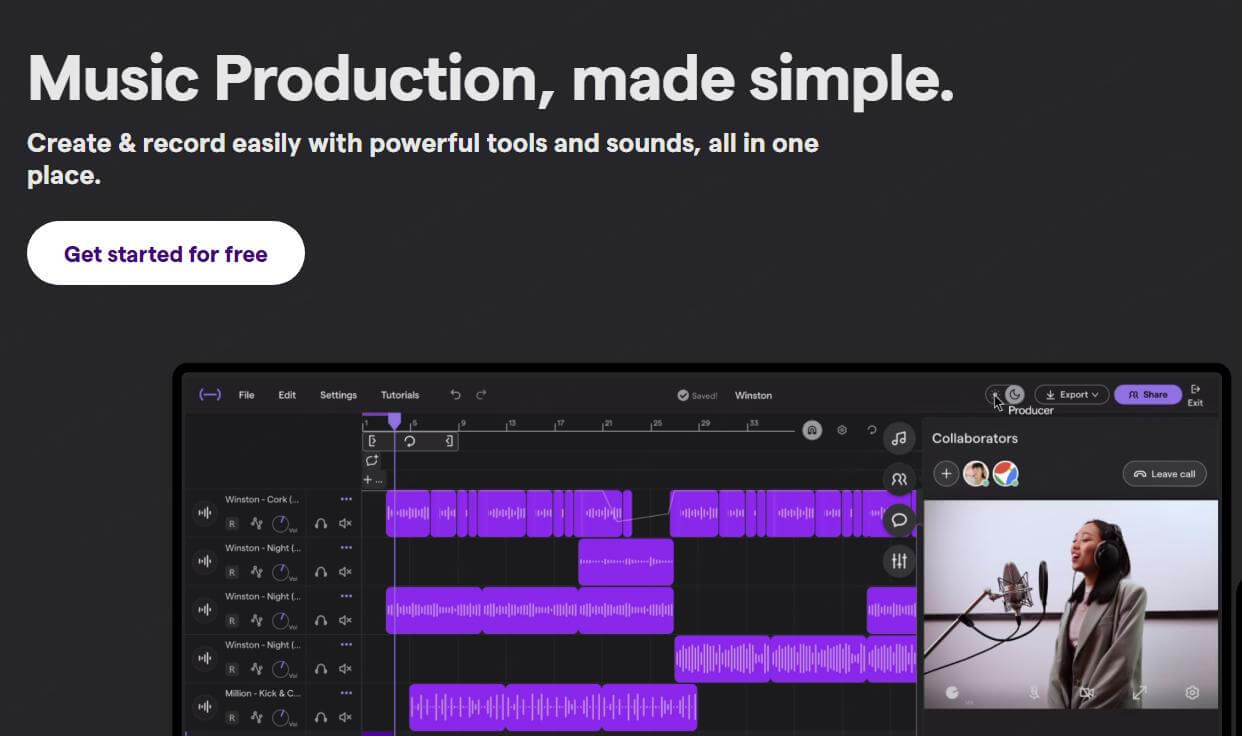Viewport: 1242px width, 736px height.
Task: Open options menu for Million - Kick track
Action: [x=345, y=692]
